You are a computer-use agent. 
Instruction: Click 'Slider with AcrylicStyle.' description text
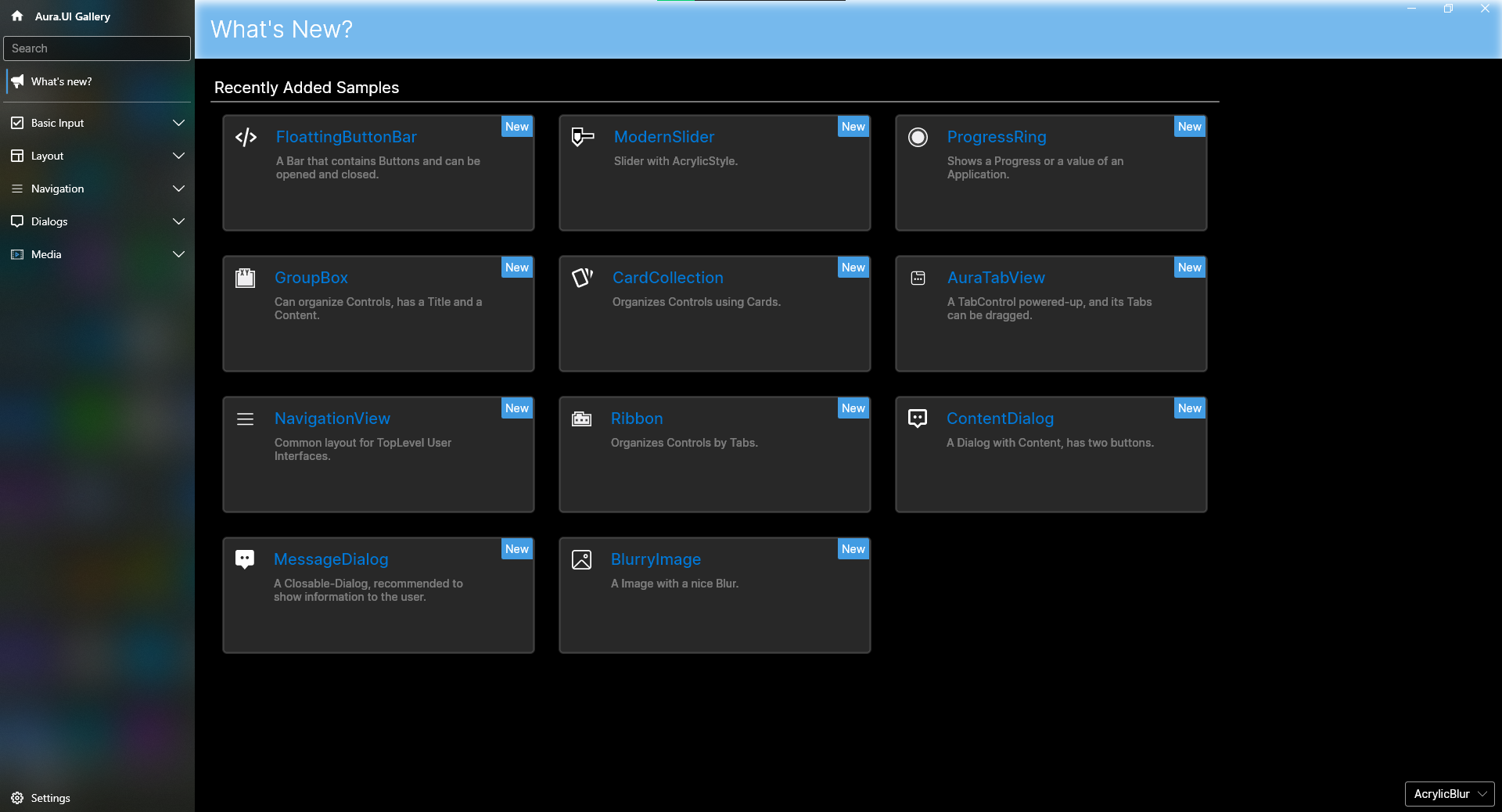pyautogui.click(x=676, y=161)
